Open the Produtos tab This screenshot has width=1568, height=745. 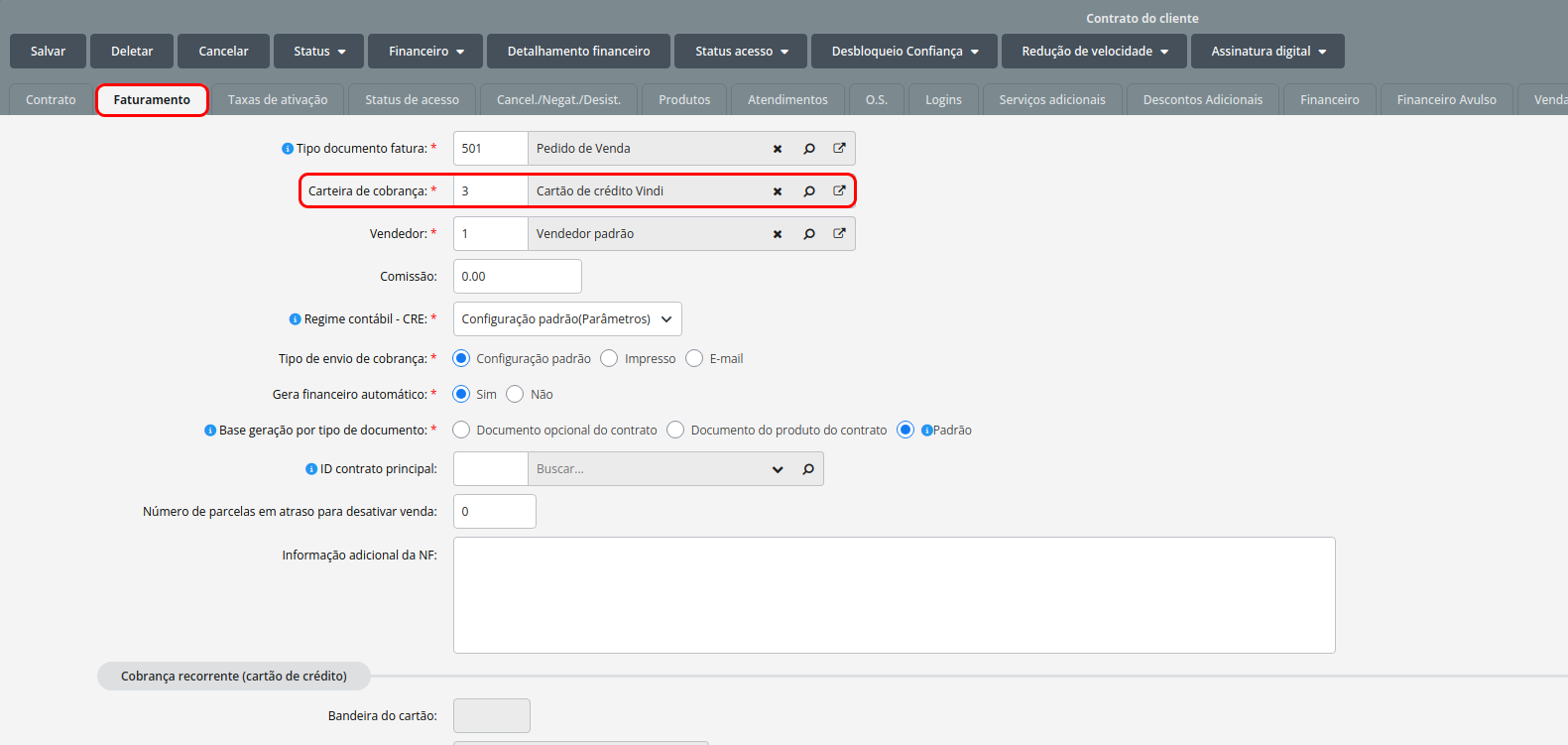(x=684, y=100)
